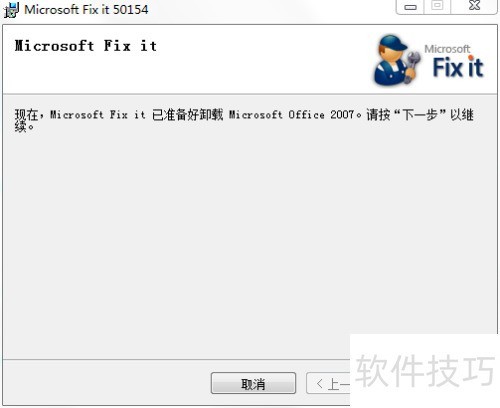
Task: Click the bold "Microsoft Fix it" heading
Action: pos(86,46)
